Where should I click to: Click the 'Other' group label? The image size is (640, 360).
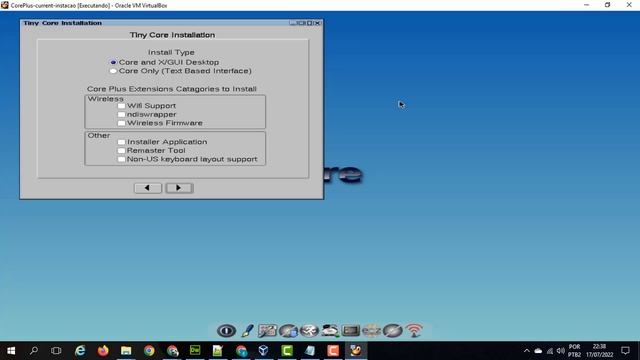click(99, 136)
